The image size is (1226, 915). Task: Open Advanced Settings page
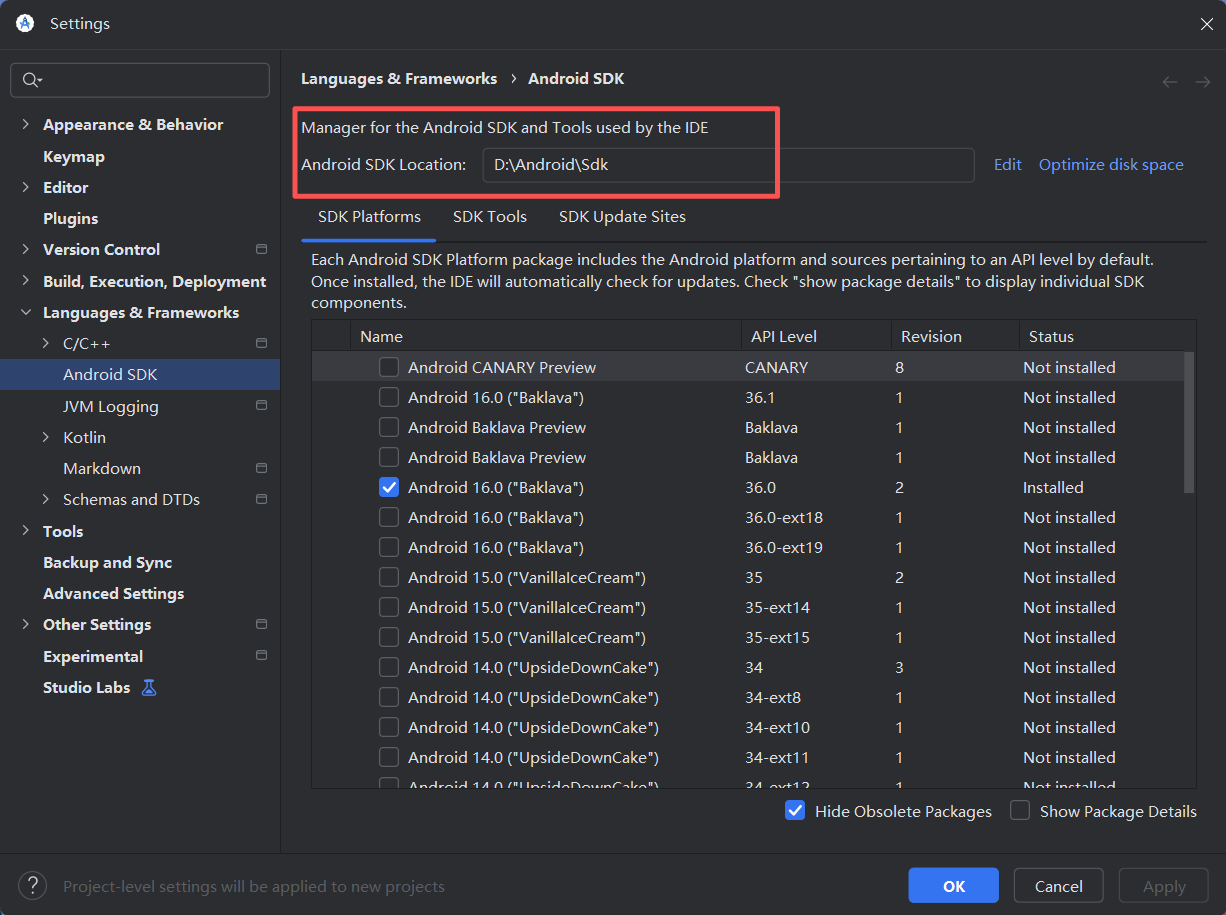pos(113,593)
